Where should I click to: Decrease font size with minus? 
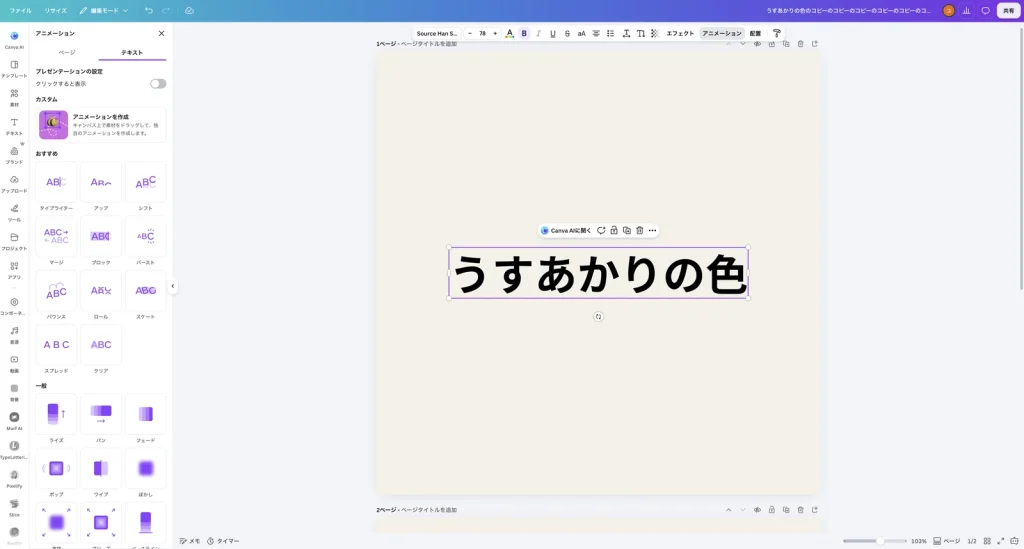click(x=470, y=33)
